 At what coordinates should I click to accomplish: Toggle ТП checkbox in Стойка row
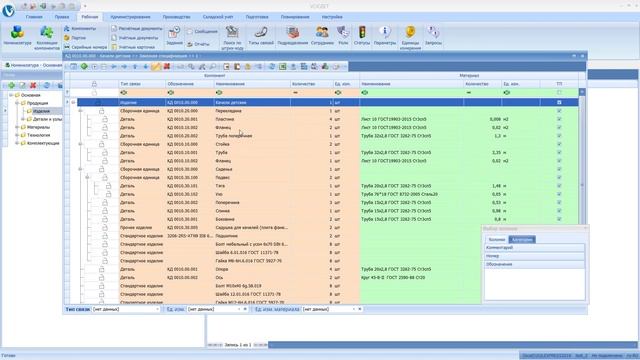click(x=559, y=144)
